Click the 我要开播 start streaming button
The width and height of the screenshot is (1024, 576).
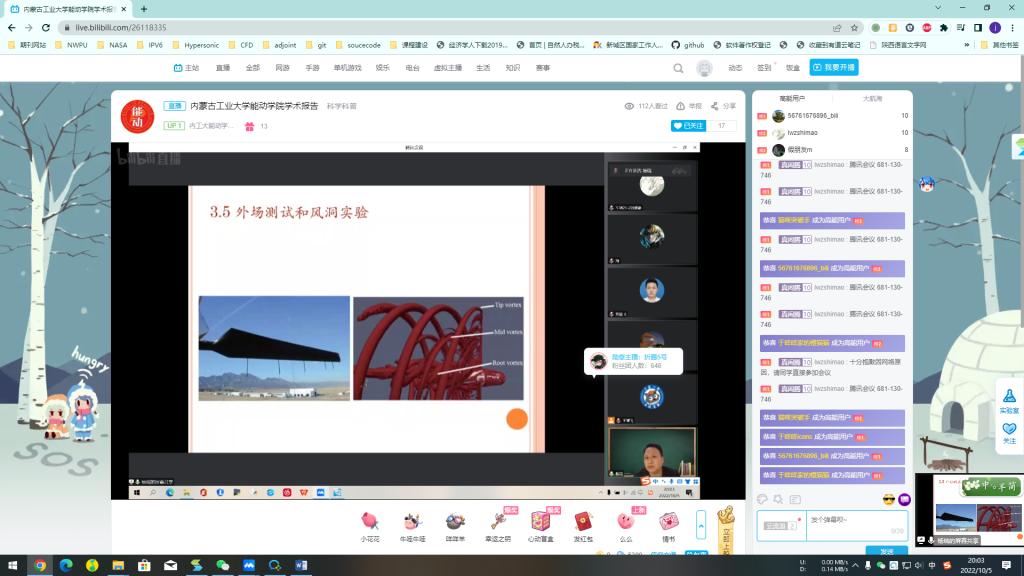[x=834, y=68]
